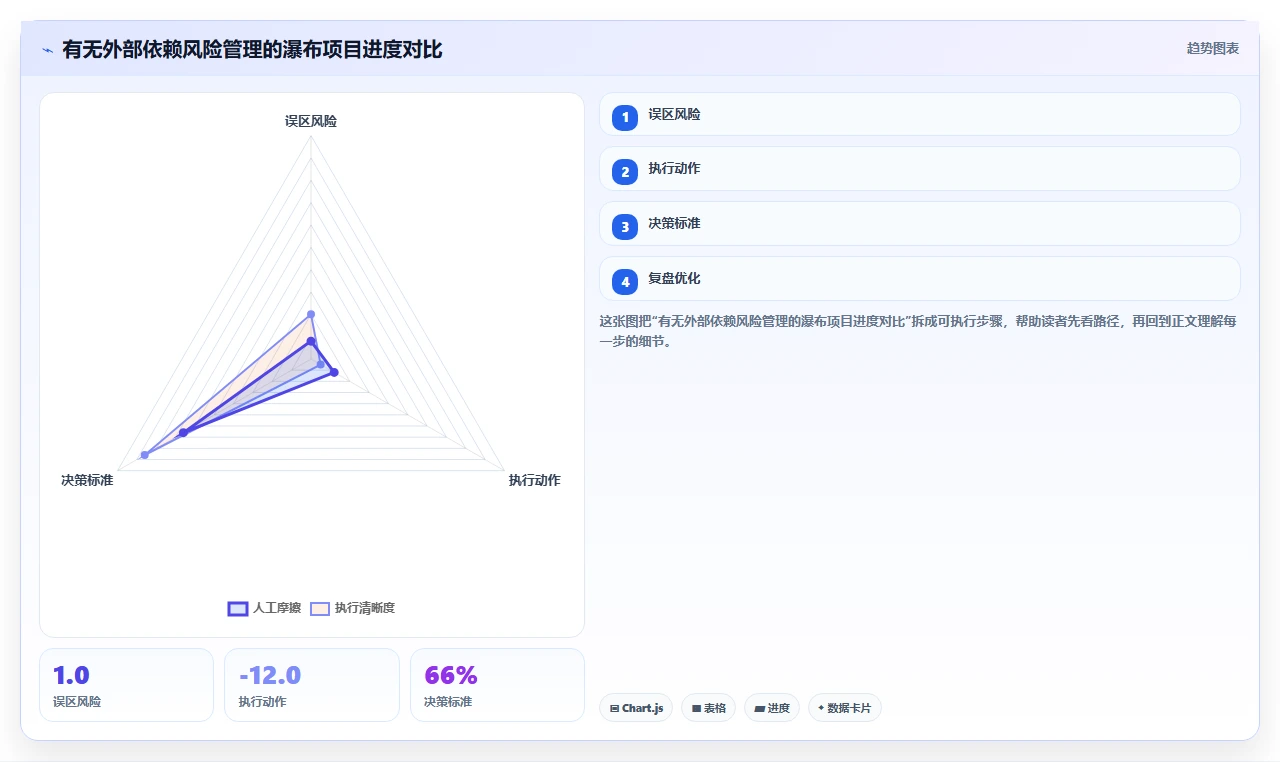Click the page title 有无外部依赖风险管理的瀑布项目进度对比

[252, 49]
